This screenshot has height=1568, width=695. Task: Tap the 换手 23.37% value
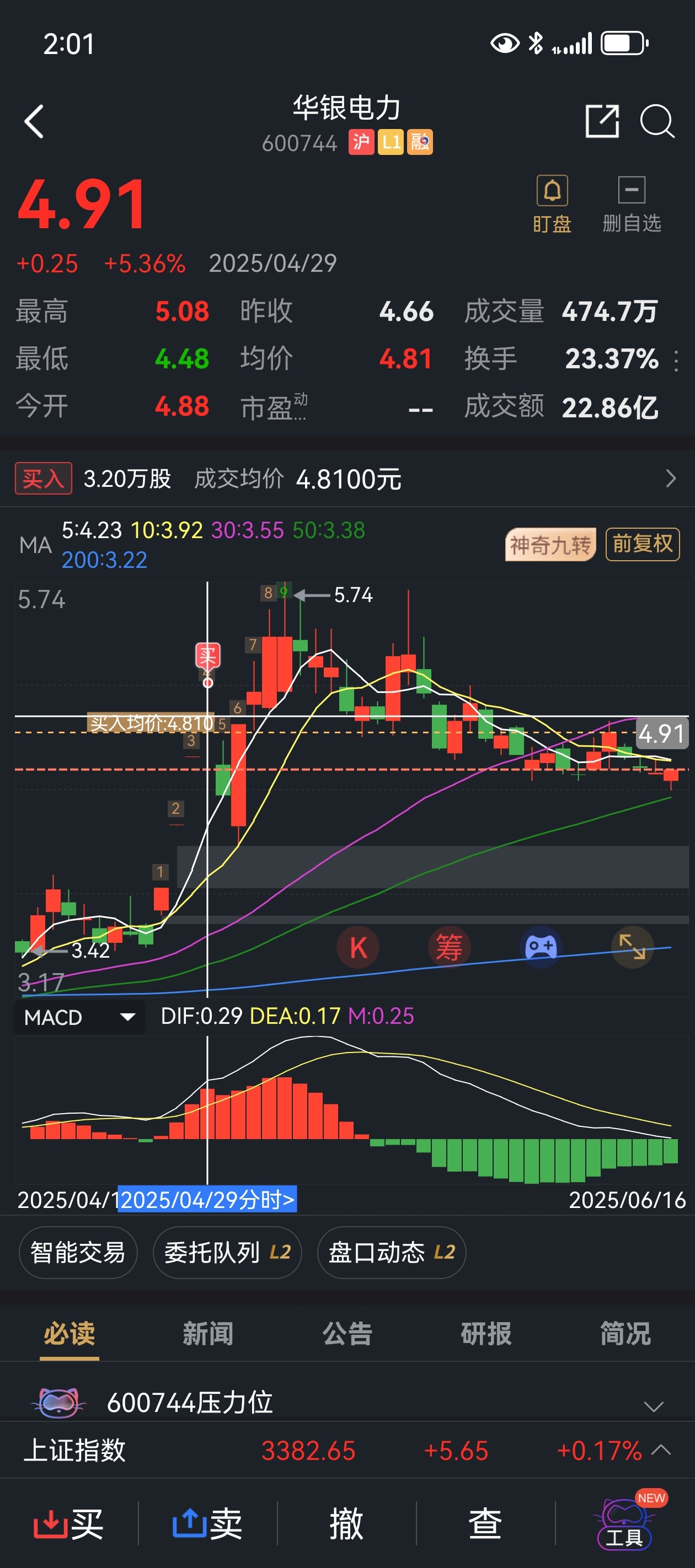(612, 359)
